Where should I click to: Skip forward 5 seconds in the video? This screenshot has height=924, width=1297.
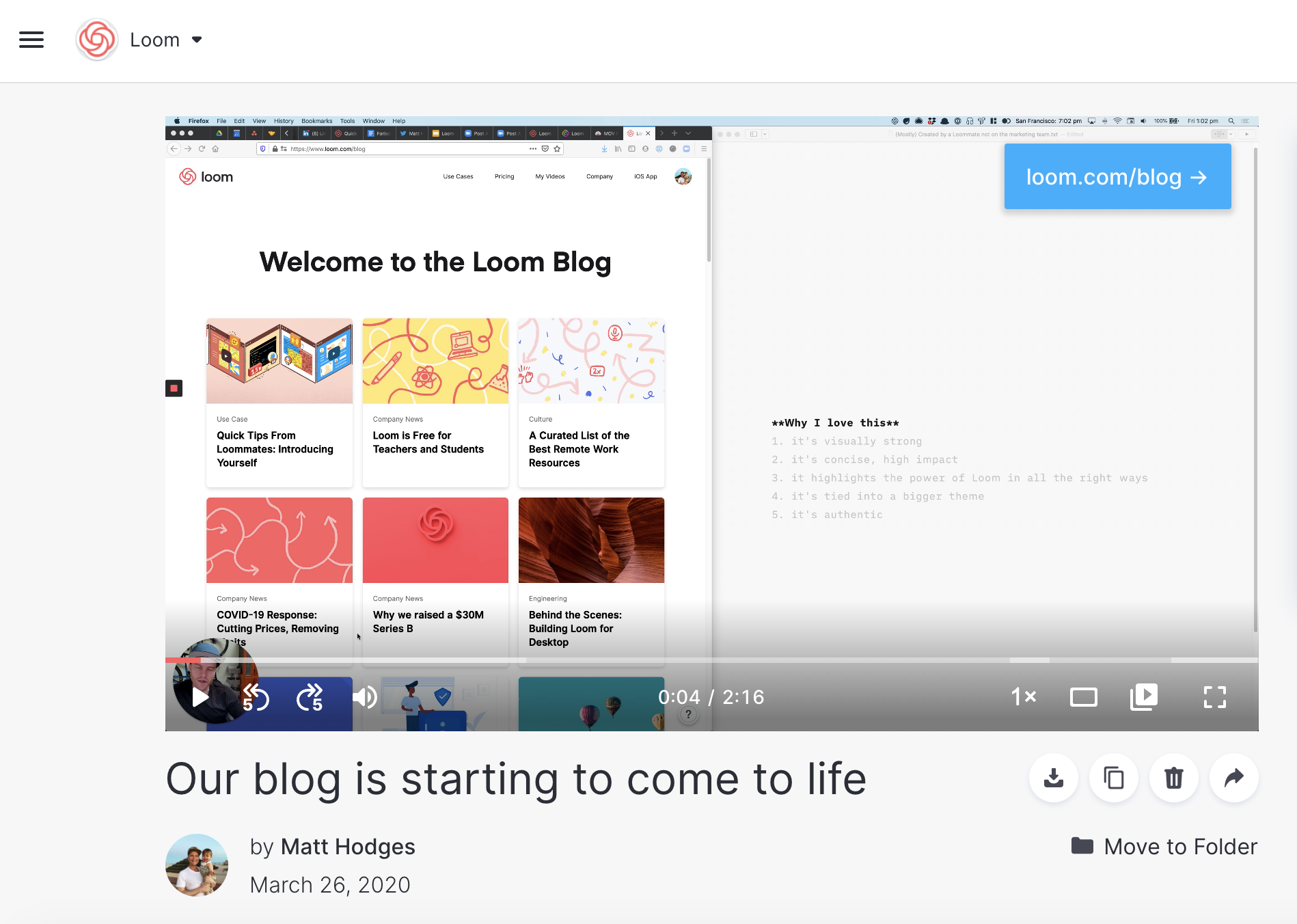[x=310, y=697]
